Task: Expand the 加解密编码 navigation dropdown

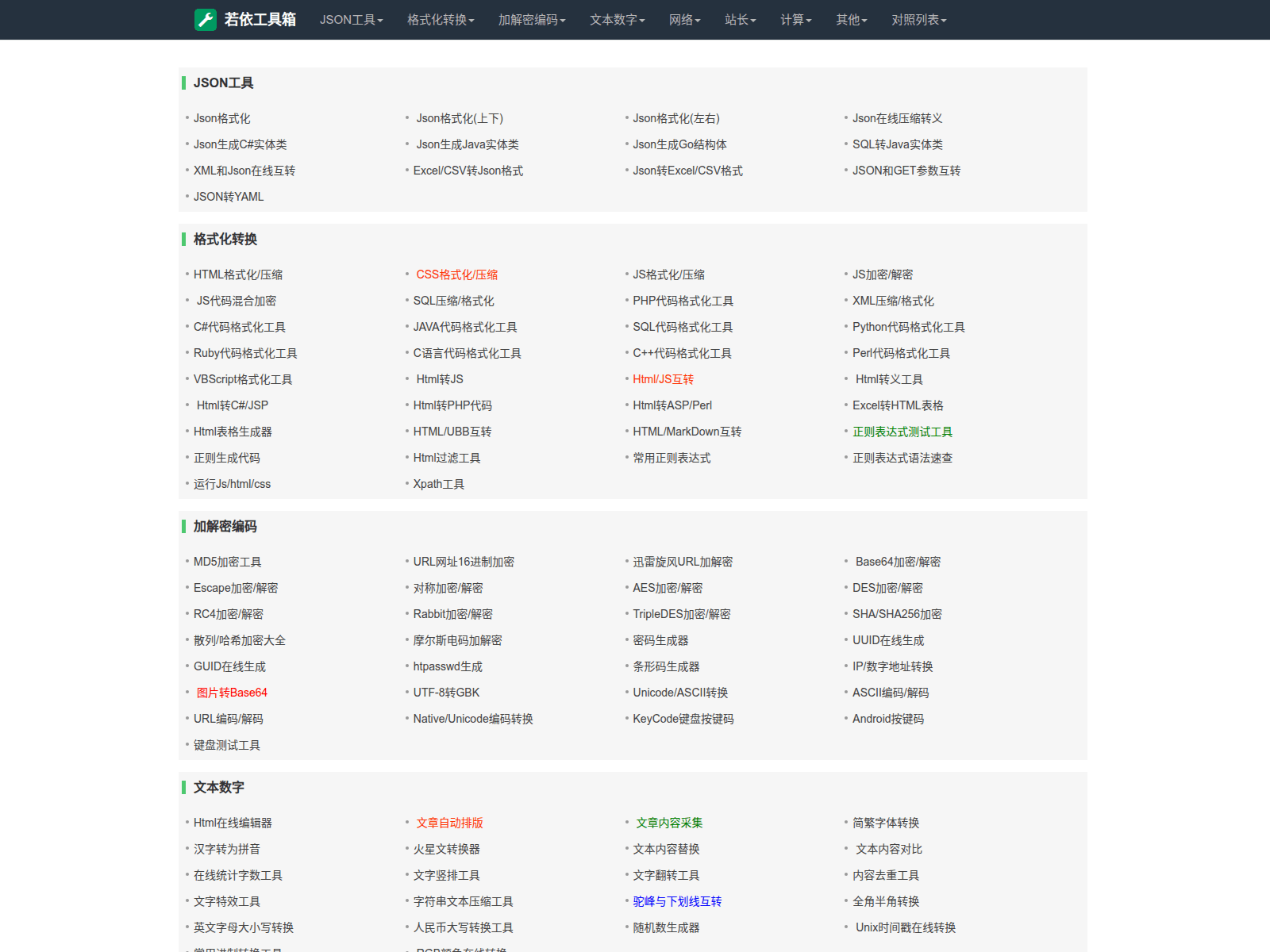Action: point(532,20)
